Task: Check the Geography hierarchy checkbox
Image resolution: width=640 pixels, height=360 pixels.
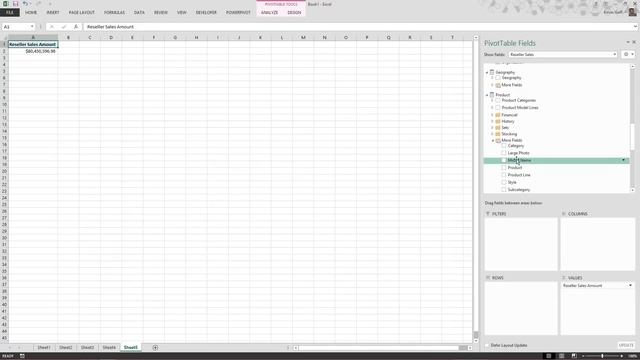Action: click(x=498, y=78)
